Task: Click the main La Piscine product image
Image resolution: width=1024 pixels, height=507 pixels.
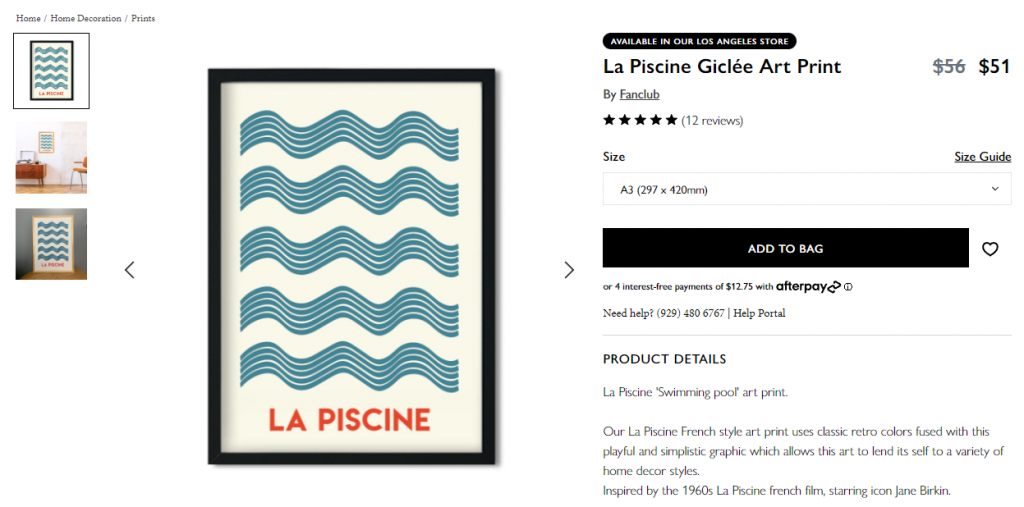Action: pos(349,266)
